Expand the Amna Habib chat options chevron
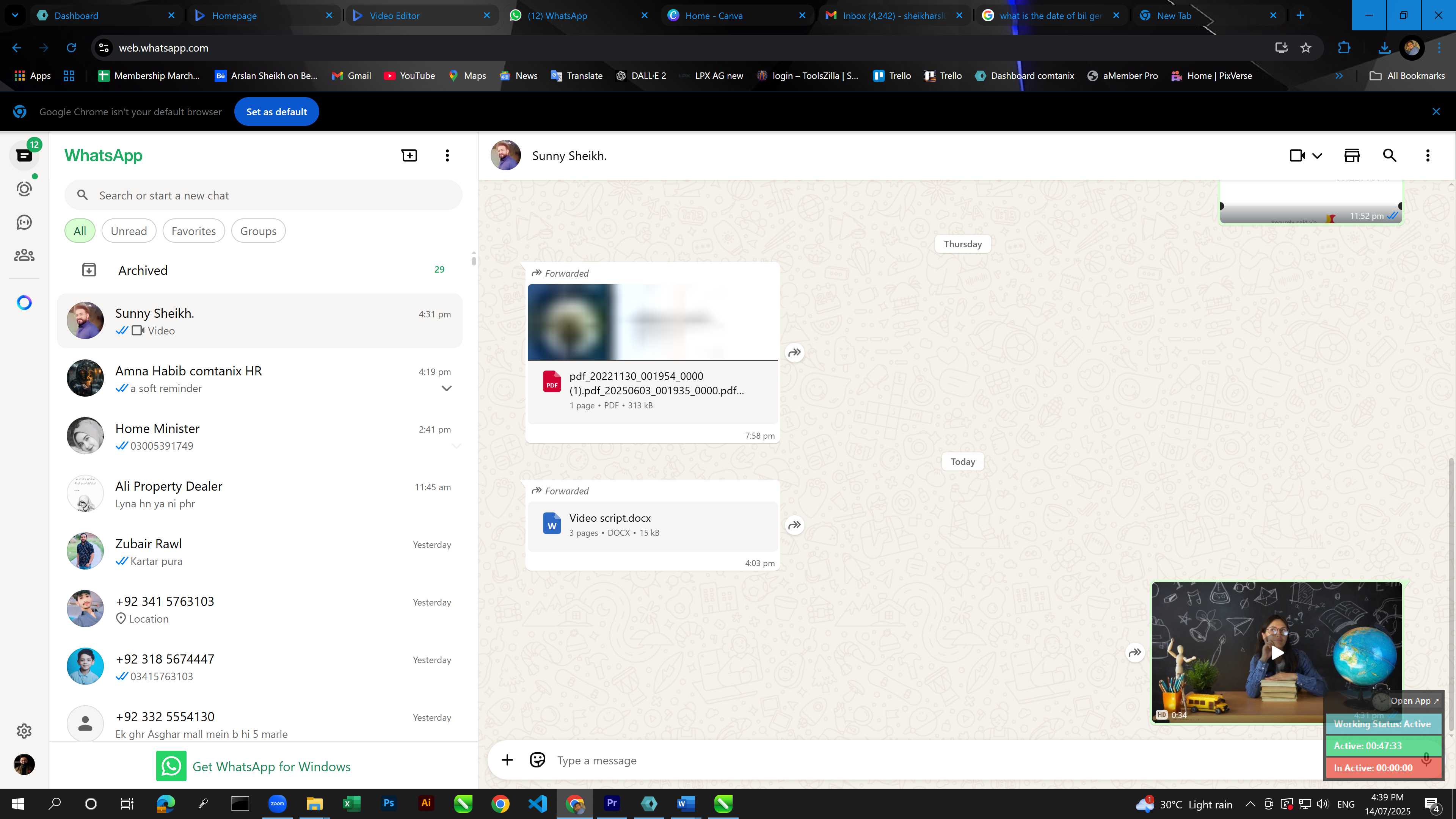 446,388
